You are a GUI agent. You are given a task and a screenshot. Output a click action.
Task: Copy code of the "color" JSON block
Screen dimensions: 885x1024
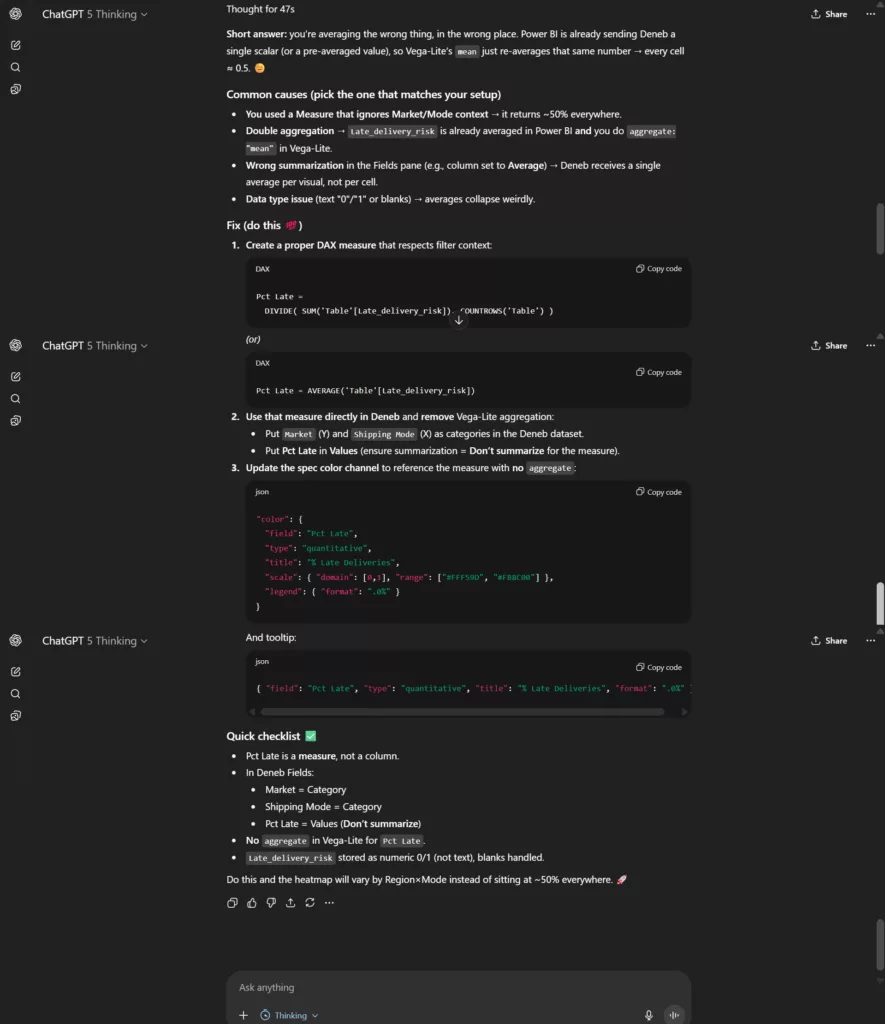(x=659, y=492)
